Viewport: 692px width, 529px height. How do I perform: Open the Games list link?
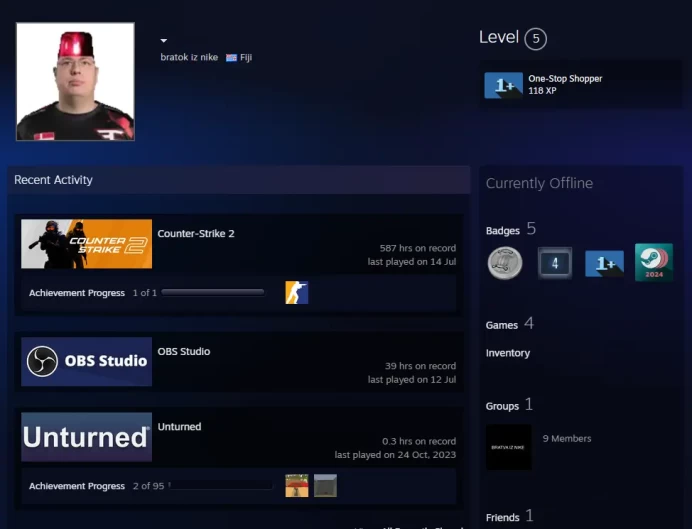502,325
